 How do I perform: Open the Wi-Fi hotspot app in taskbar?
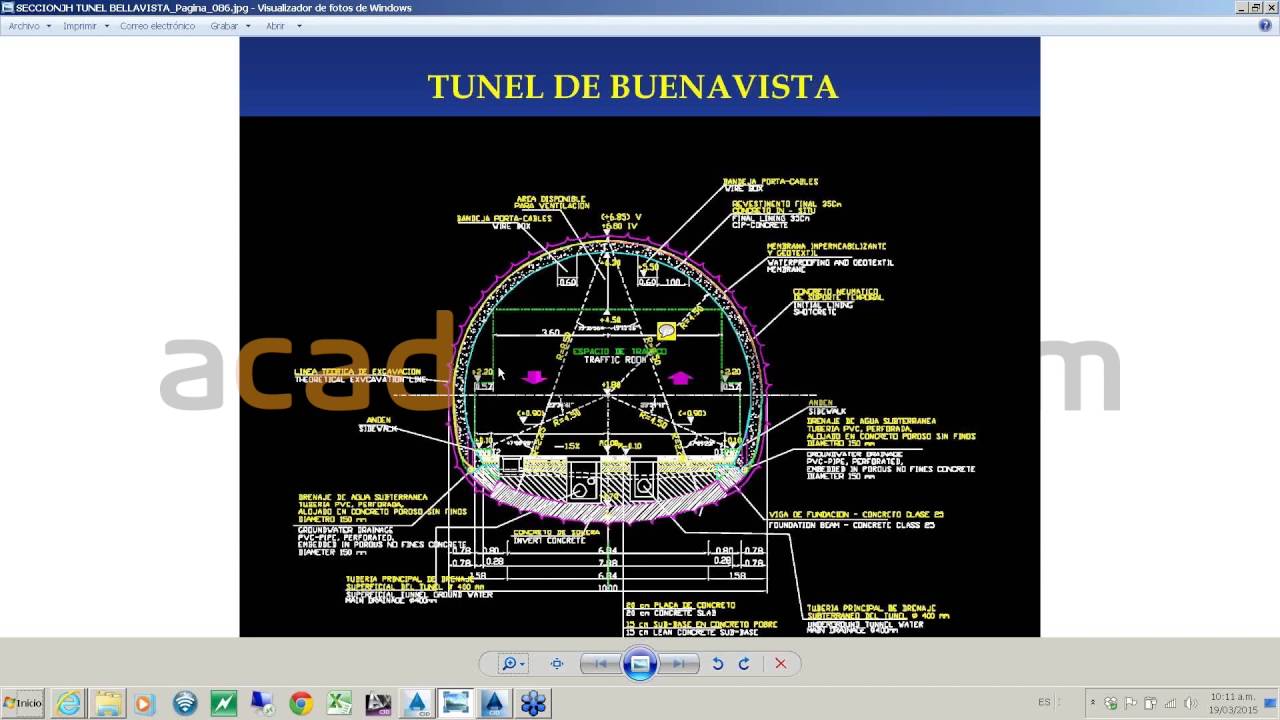[x=184, y=703]
